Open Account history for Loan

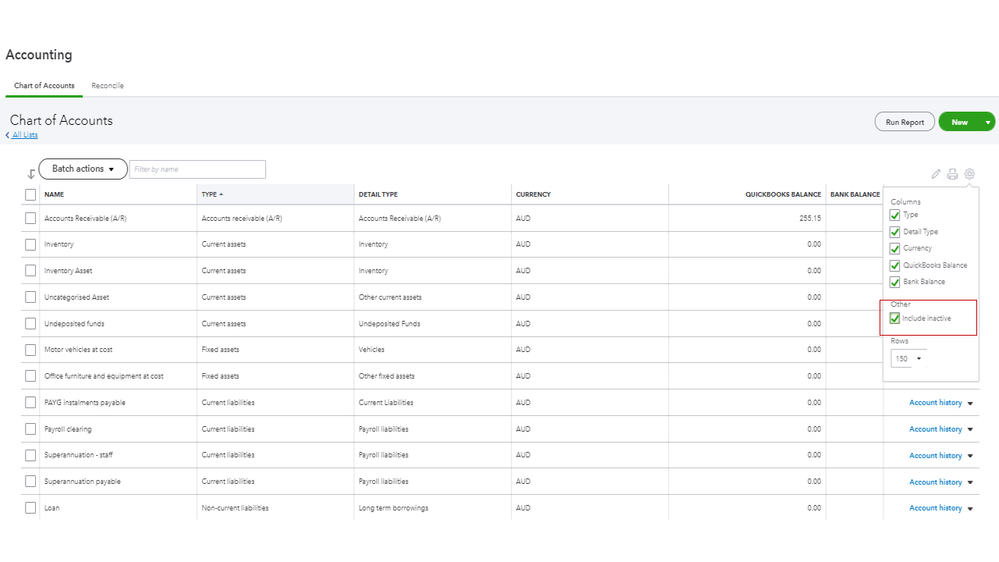click(x=935, y=508)
